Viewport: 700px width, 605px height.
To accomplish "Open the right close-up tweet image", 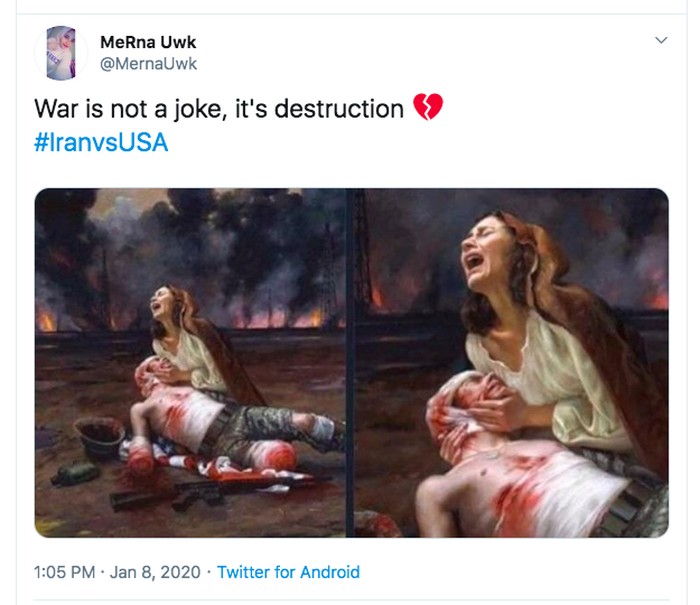I will coord(509,362).
